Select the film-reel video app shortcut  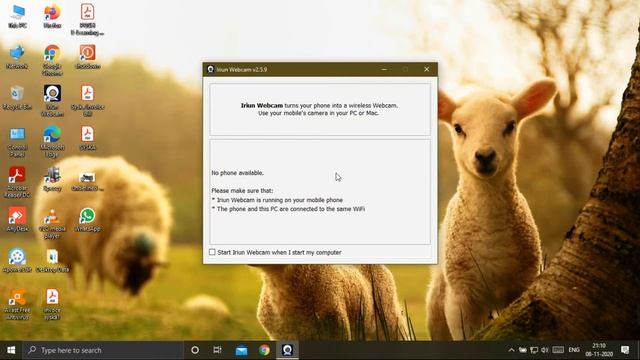click(x=17, y=260)
